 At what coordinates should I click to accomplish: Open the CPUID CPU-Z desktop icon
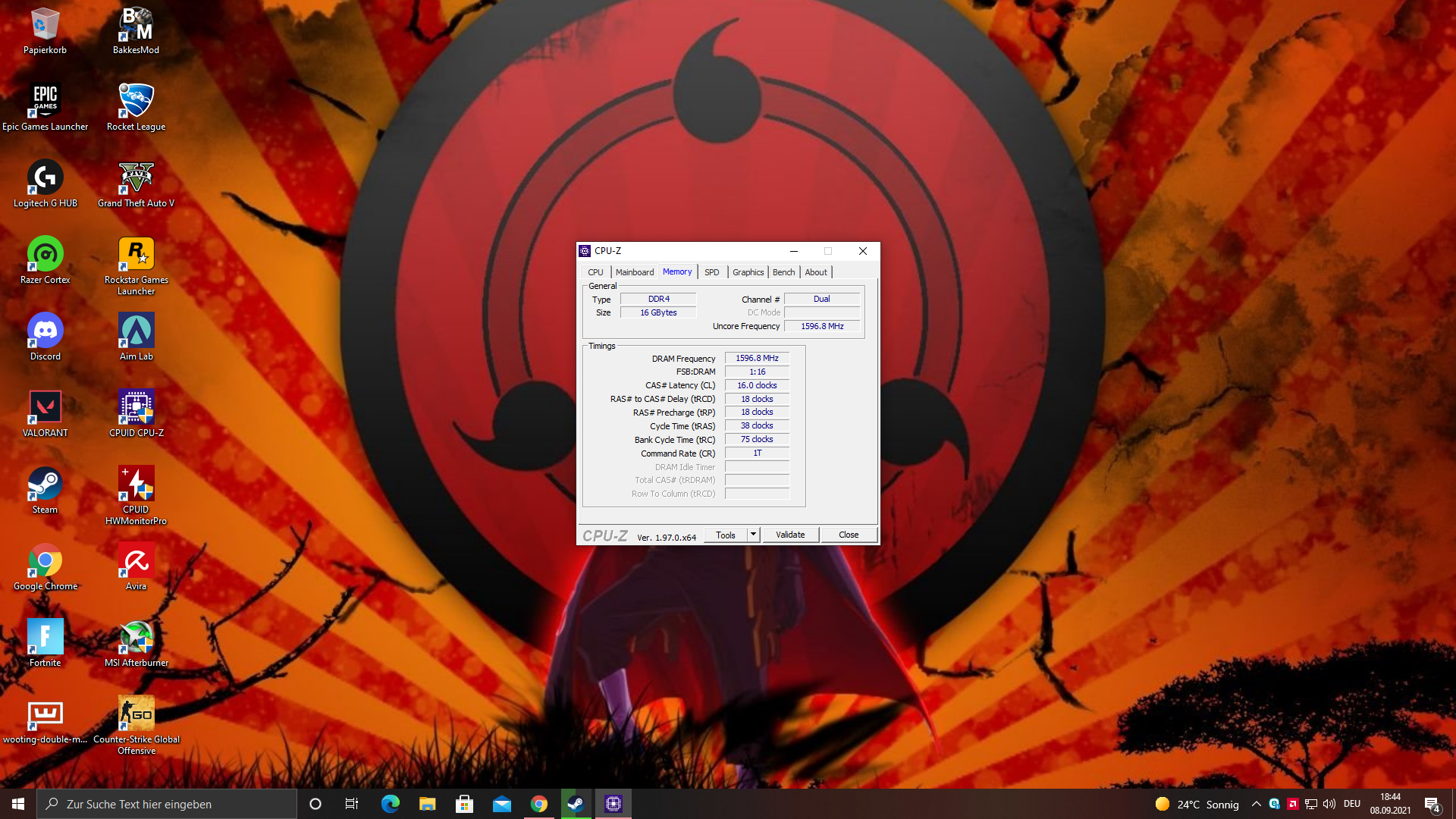136,408
